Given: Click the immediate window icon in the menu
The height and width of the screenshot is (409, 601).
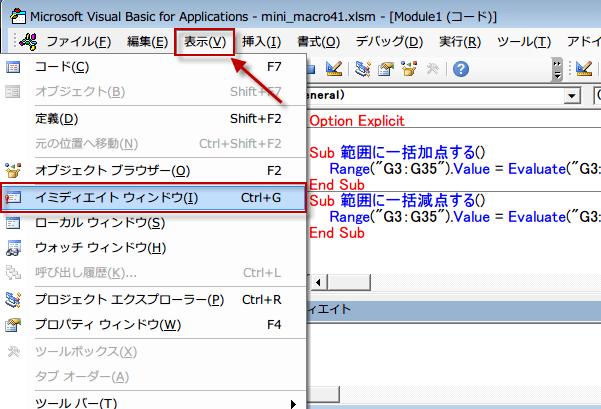Looking at the screenshot, I should (13, 198).
